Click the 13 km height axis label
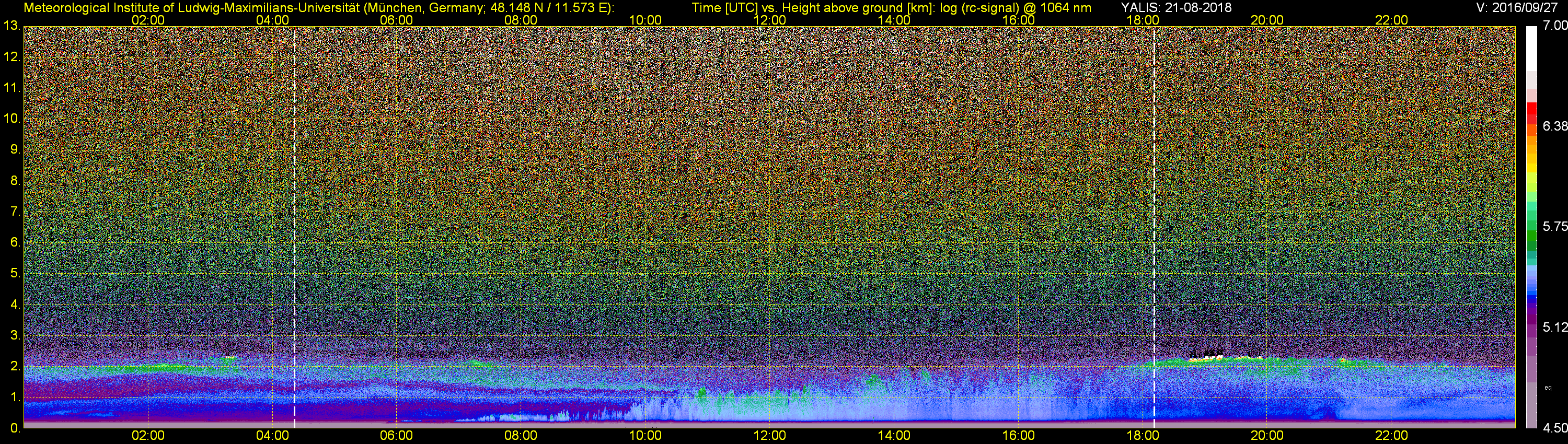1568x444 pixels. coord(12,26)
